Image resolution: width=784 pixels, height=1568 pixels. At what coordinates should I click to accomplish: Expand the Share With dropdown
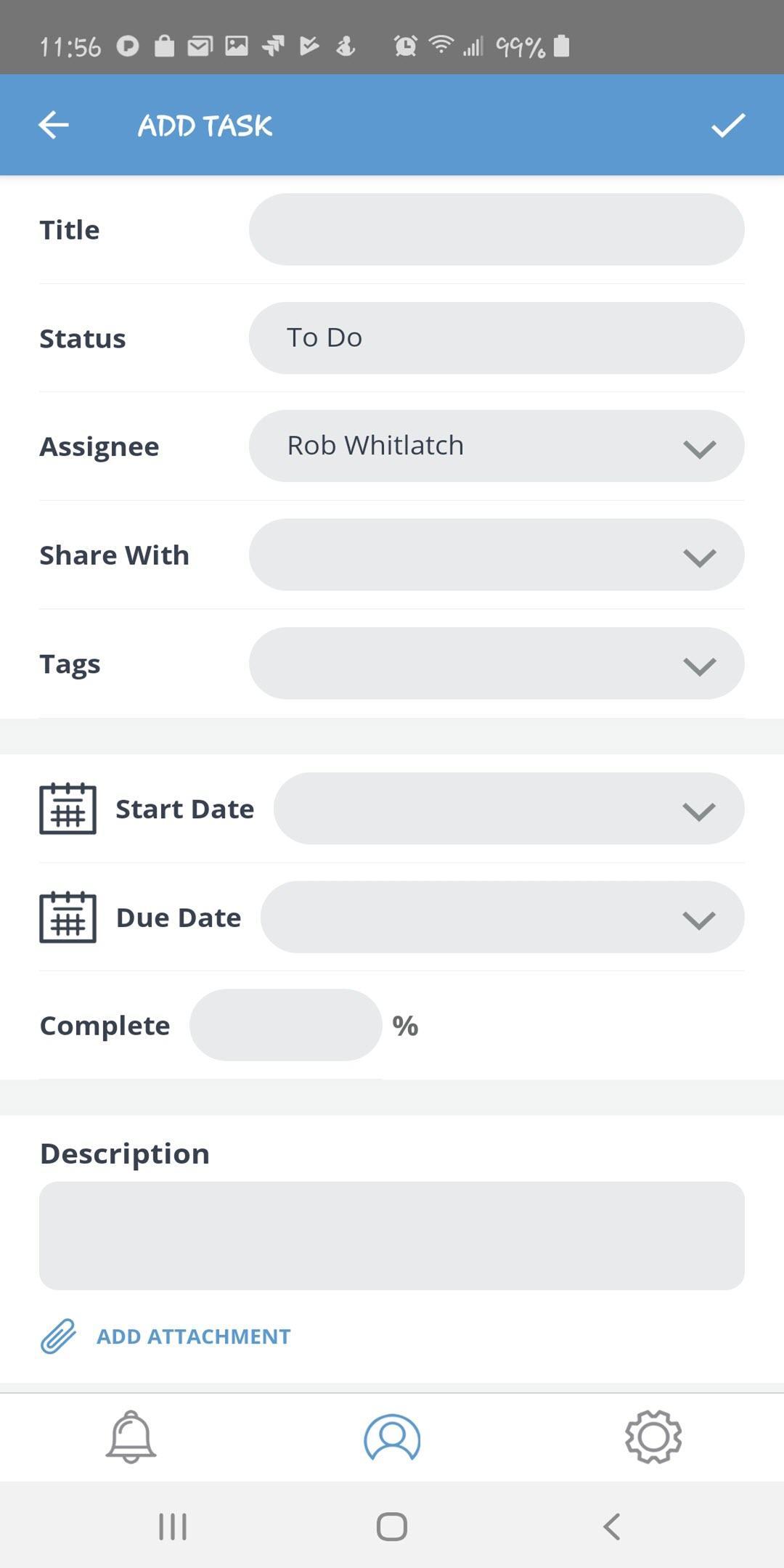coord(497,555)
